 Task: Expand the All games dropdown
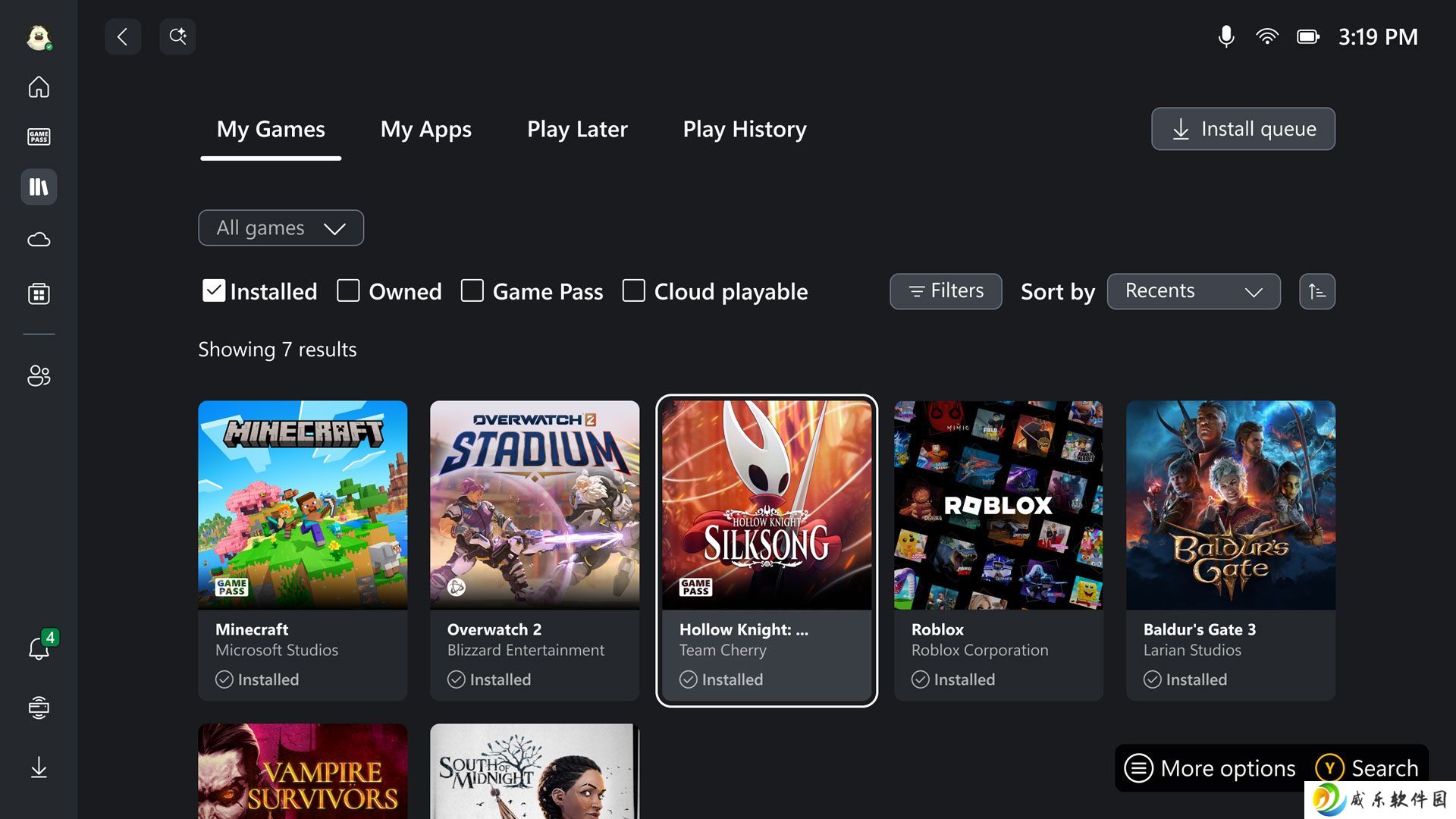[281, 227]
